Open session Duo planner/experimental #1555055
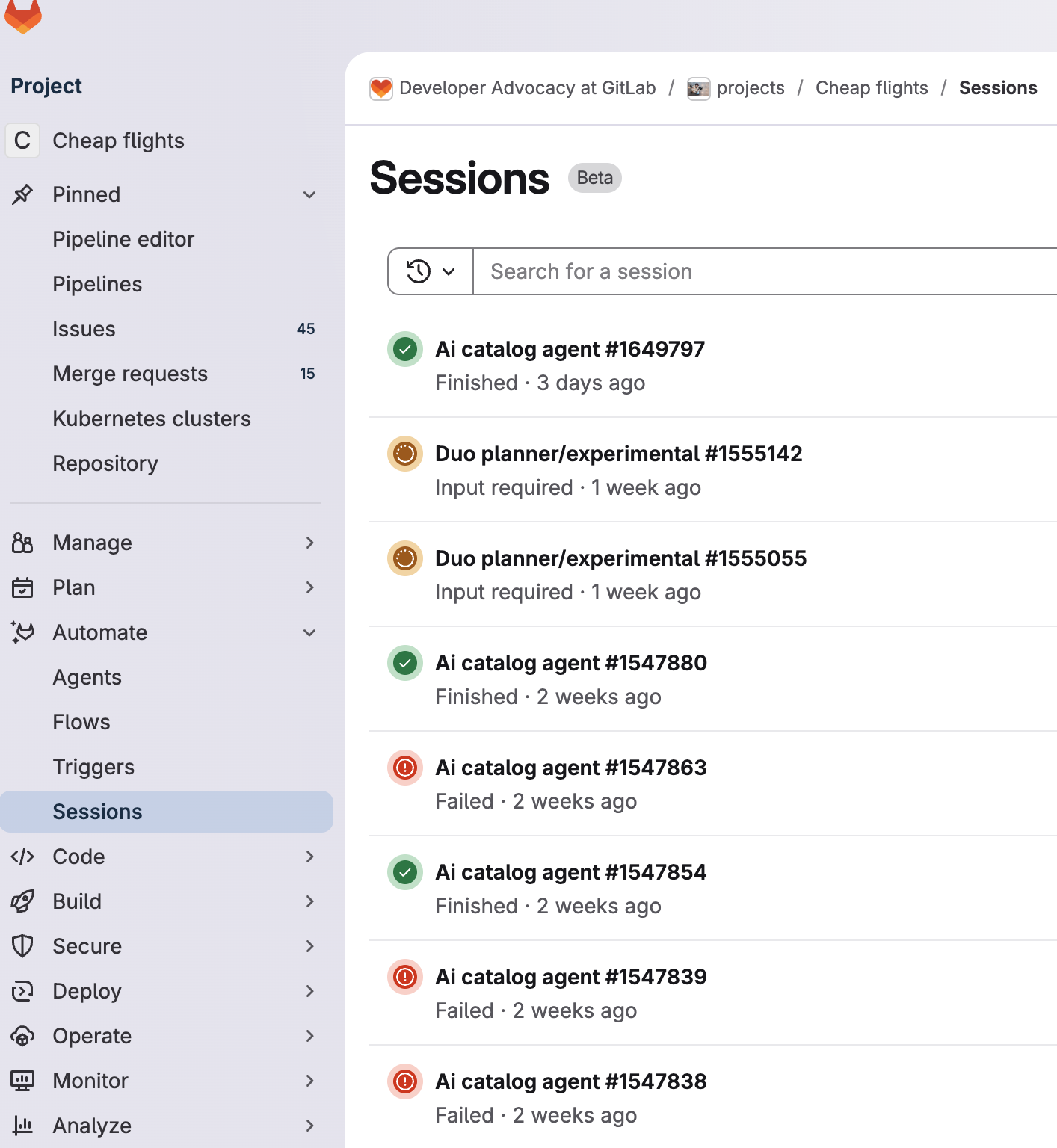The image size is (1057, 1148). [x=620, y=558]
